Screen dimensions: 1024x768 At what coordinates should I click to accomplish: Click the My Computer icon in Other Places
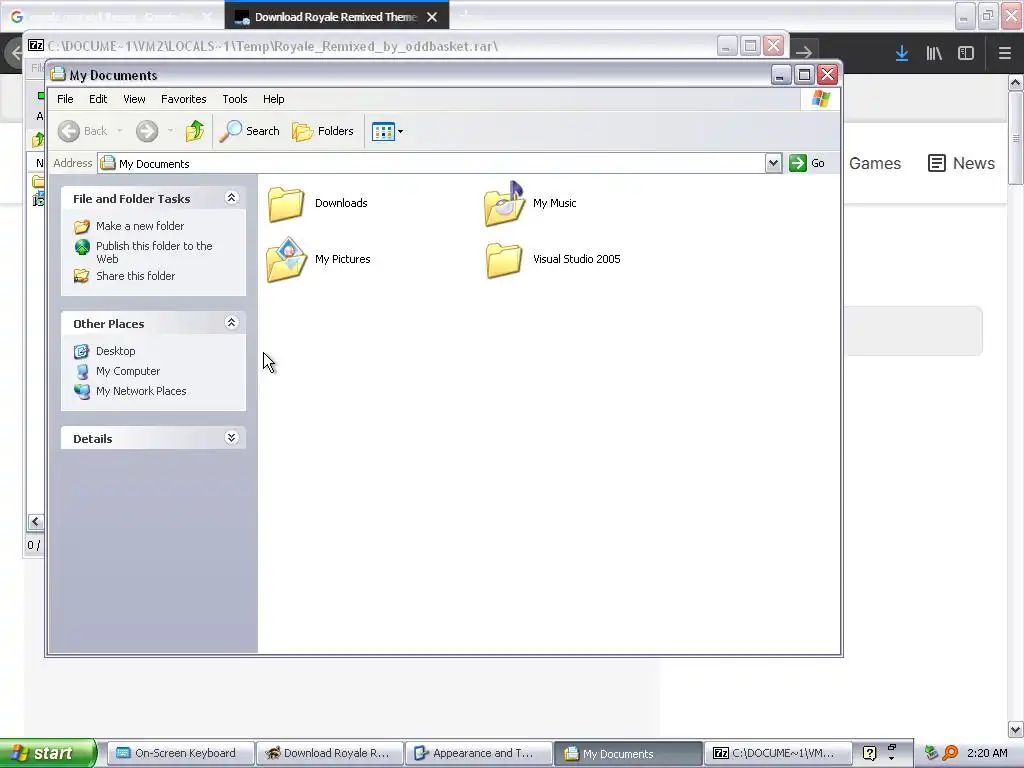point(82,372)
